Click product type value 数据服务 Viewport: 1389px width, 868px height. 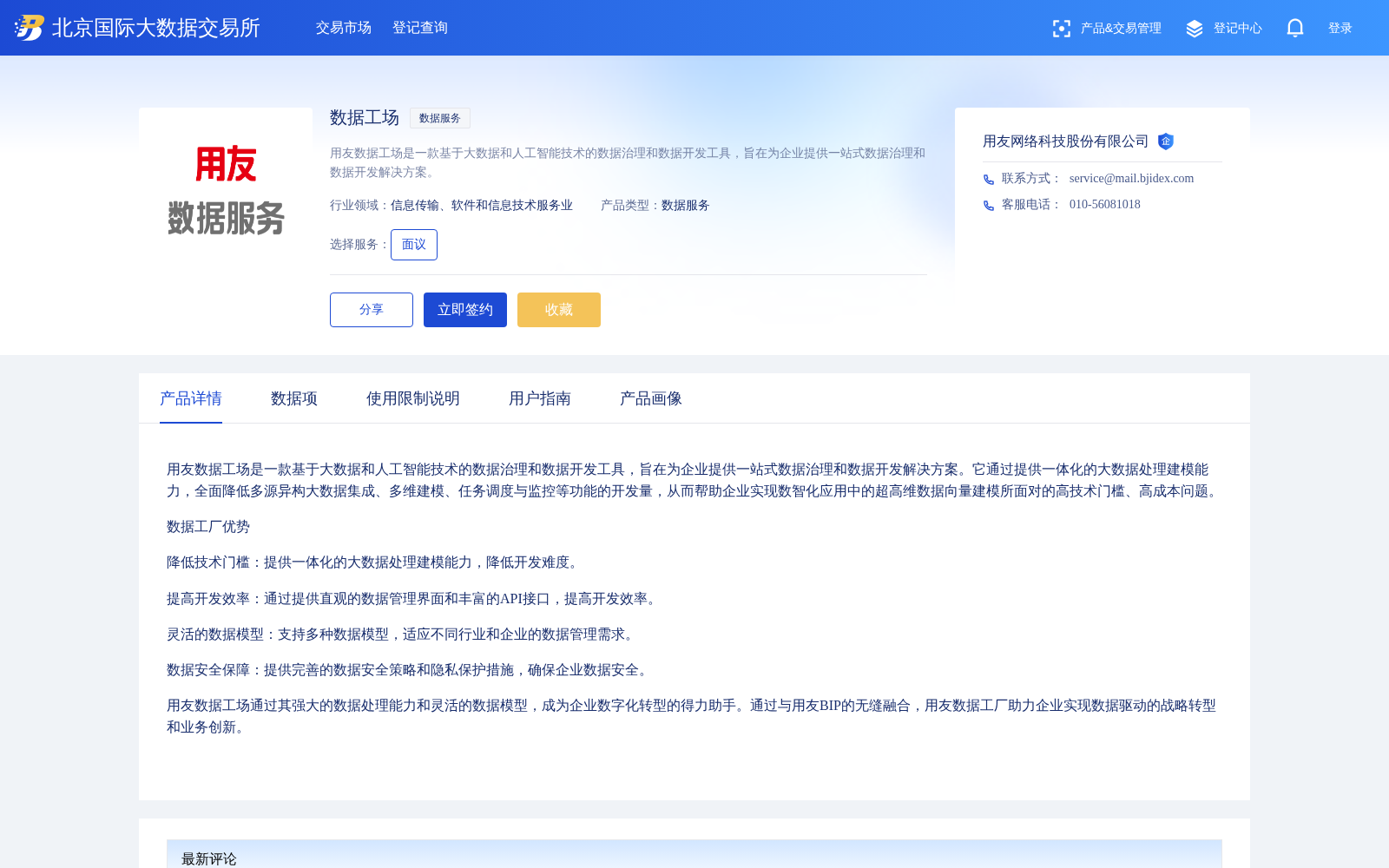(x=686, y=206)
